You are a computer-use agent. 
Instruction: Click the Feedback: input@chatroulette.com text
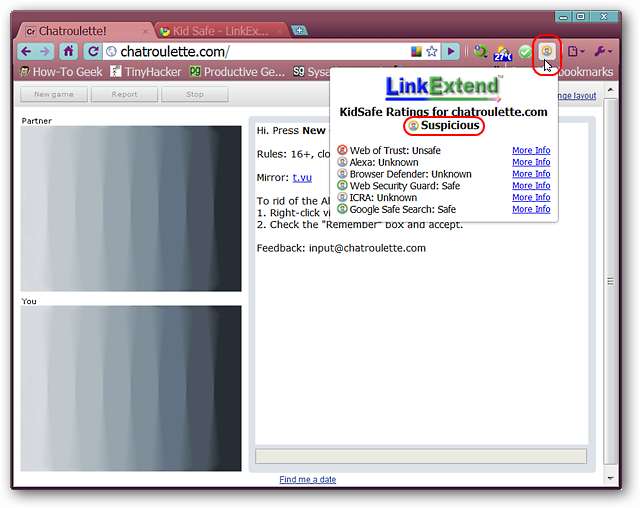[341, 248]
